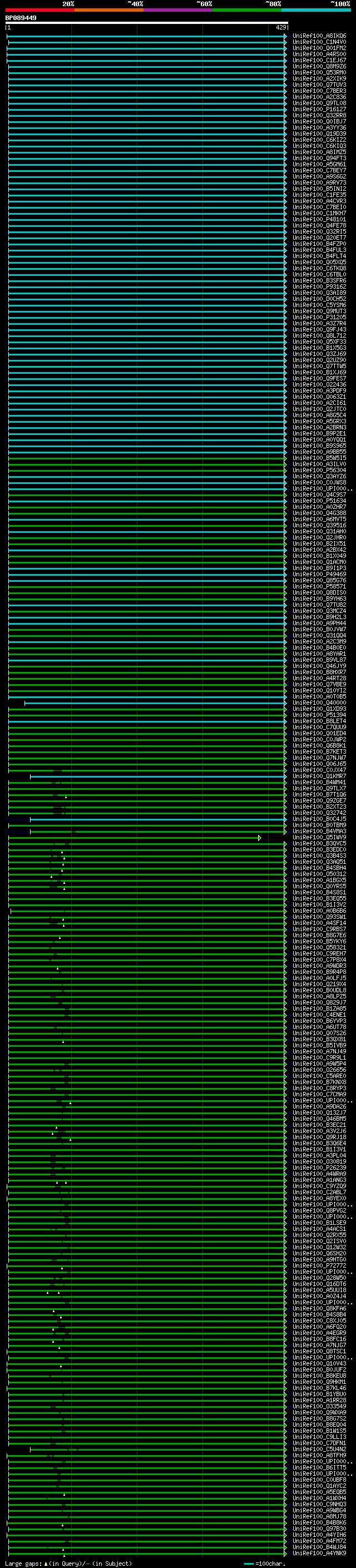
Task: Click the 429 end position on the ruler
Action: pos(280,27)
